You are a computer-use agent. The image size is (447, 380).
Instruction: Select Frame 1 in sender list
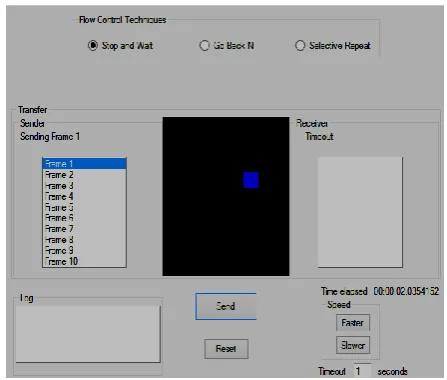tap(84, 164)
